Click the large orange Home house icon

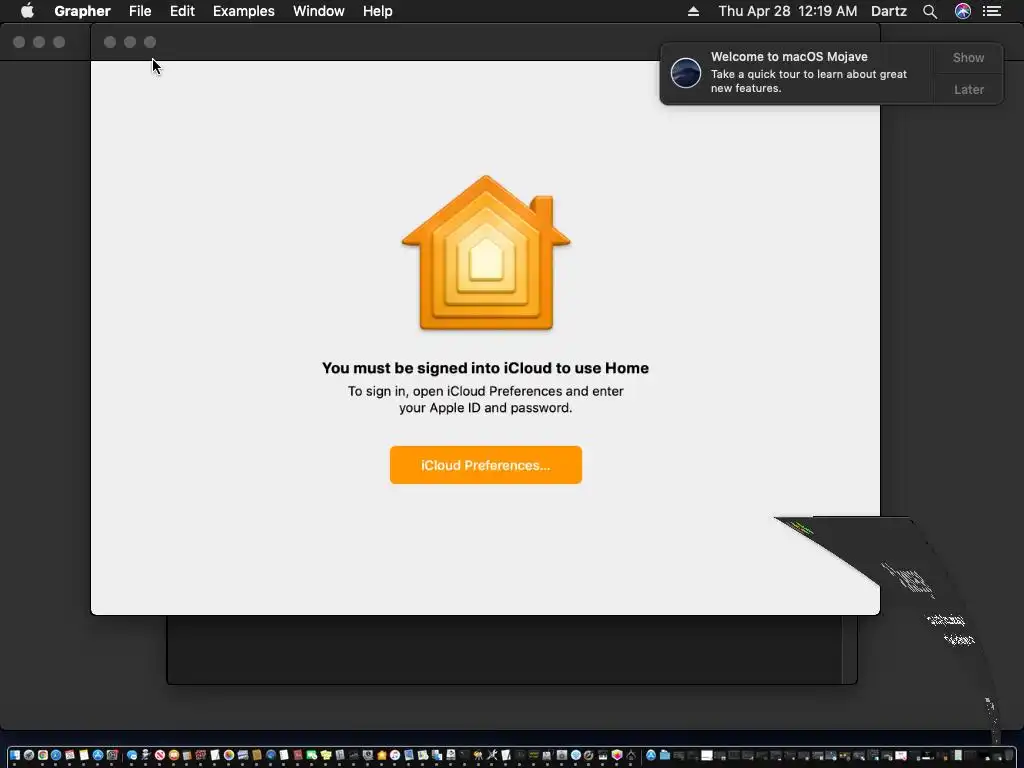coord(486,253)
